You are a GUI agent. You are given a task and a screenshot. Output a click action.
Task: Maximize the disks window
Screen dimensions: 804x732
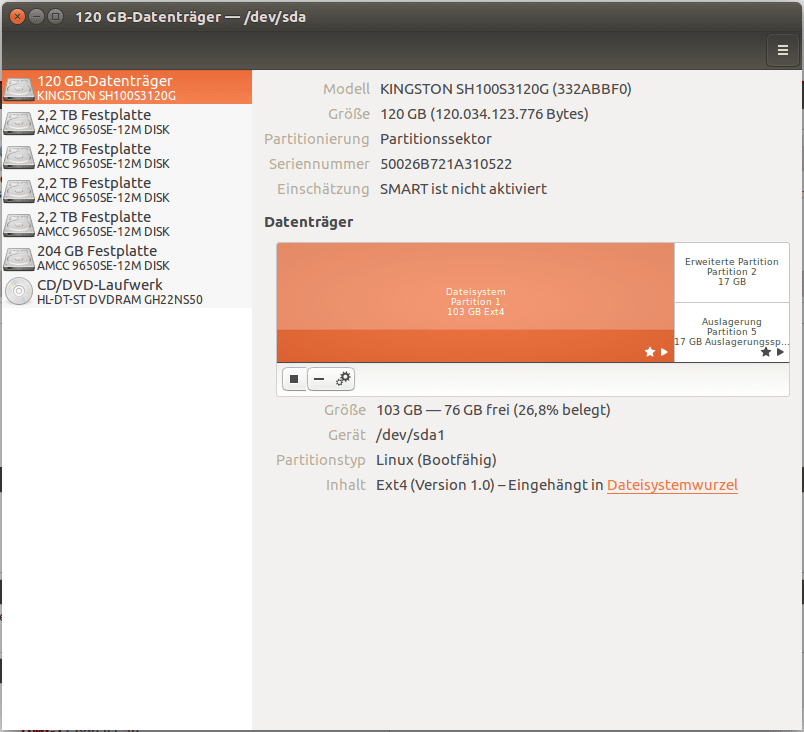point(55,16)
